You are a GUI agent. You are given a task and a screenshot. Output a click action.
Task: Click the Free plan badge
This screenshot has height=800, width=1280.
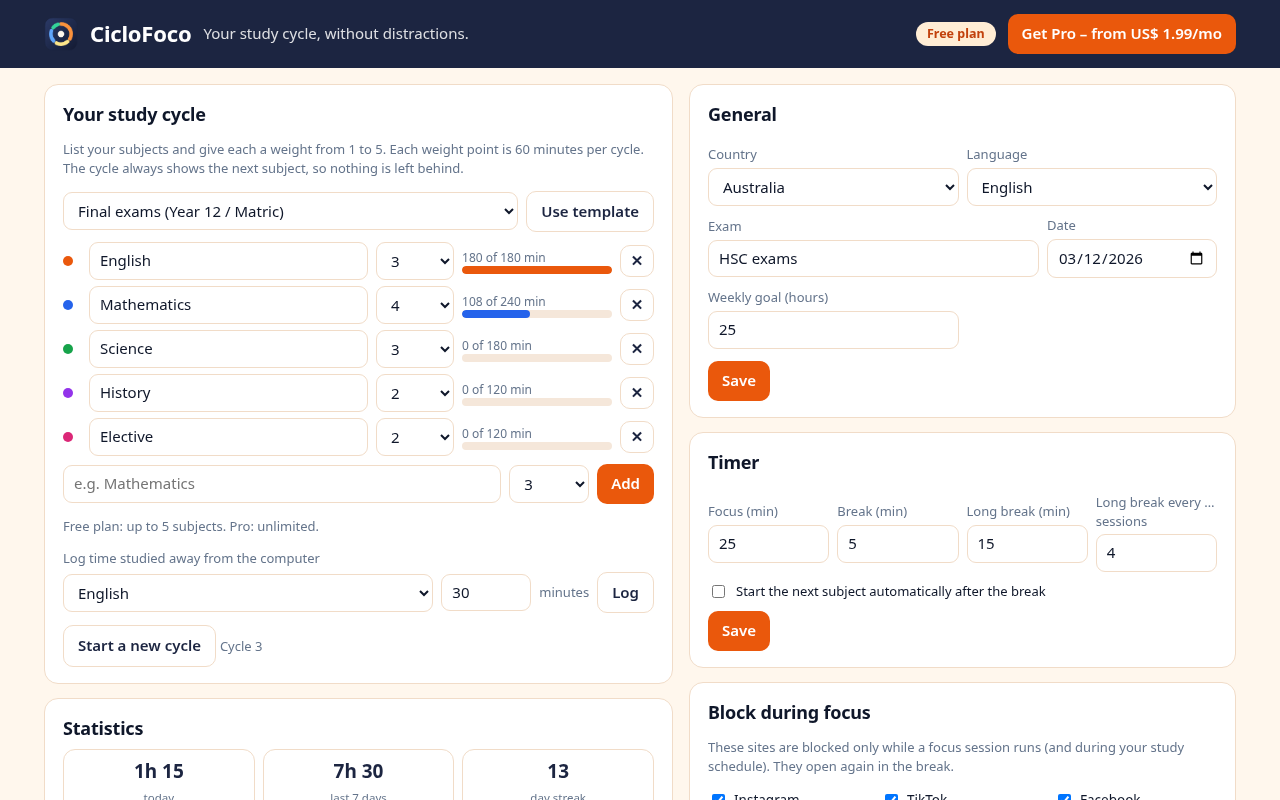(x=956, y=34)
